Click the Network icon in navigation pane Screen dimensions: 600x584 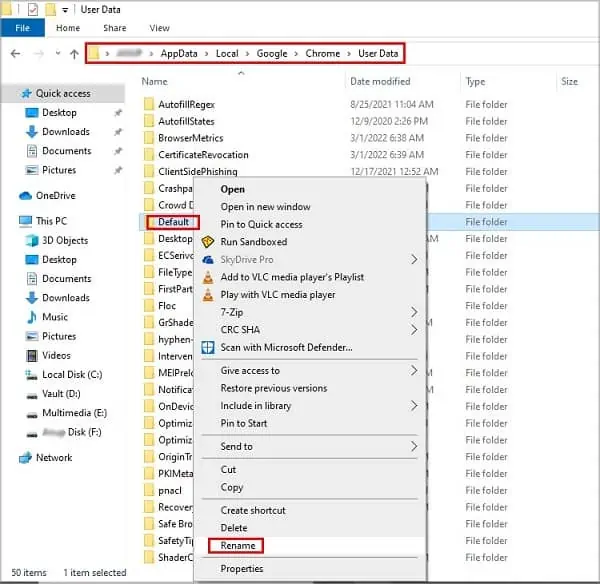point(25,458)
